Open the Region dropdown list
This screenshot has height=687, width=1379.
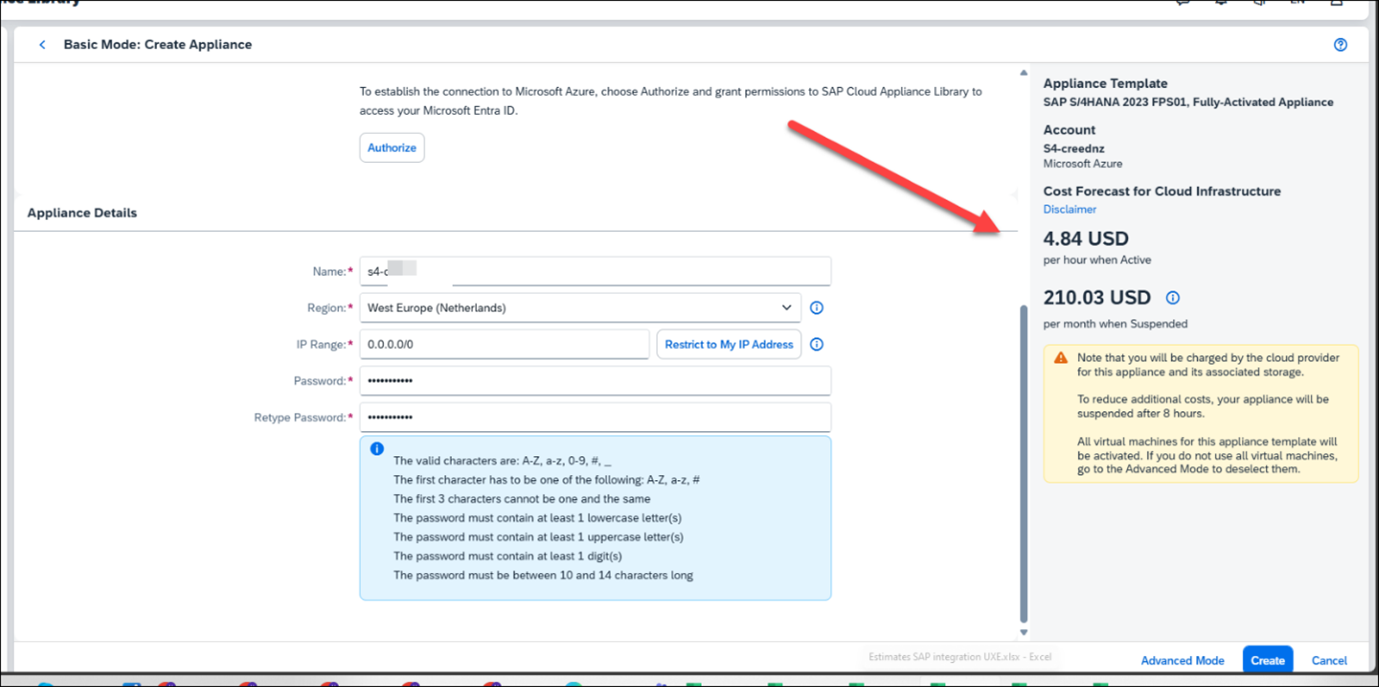[x=786, y=307]
